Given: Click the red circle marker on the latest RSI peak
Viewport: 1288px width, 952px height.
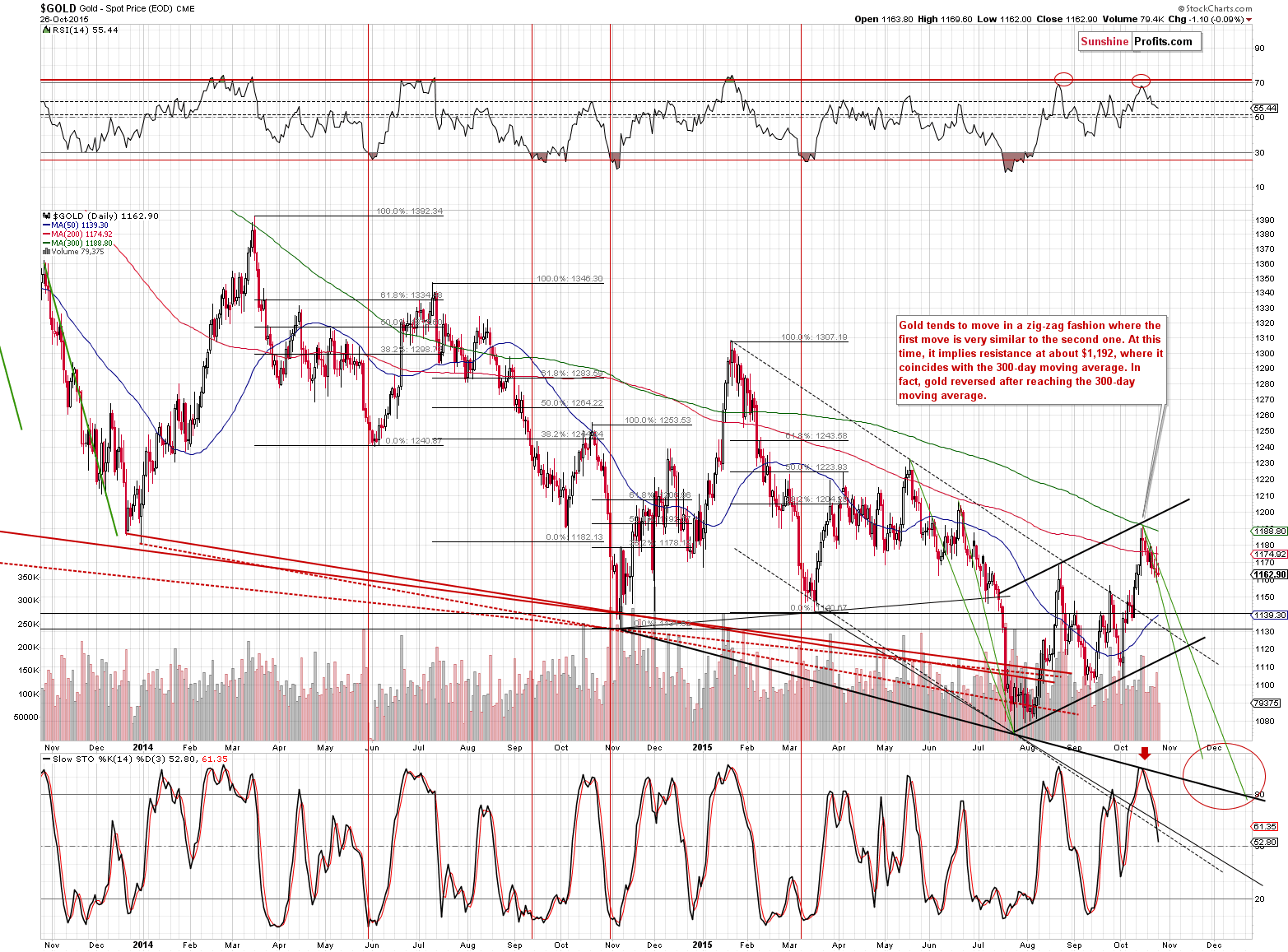Looking at the screenshot, I should click(1141, 81).
